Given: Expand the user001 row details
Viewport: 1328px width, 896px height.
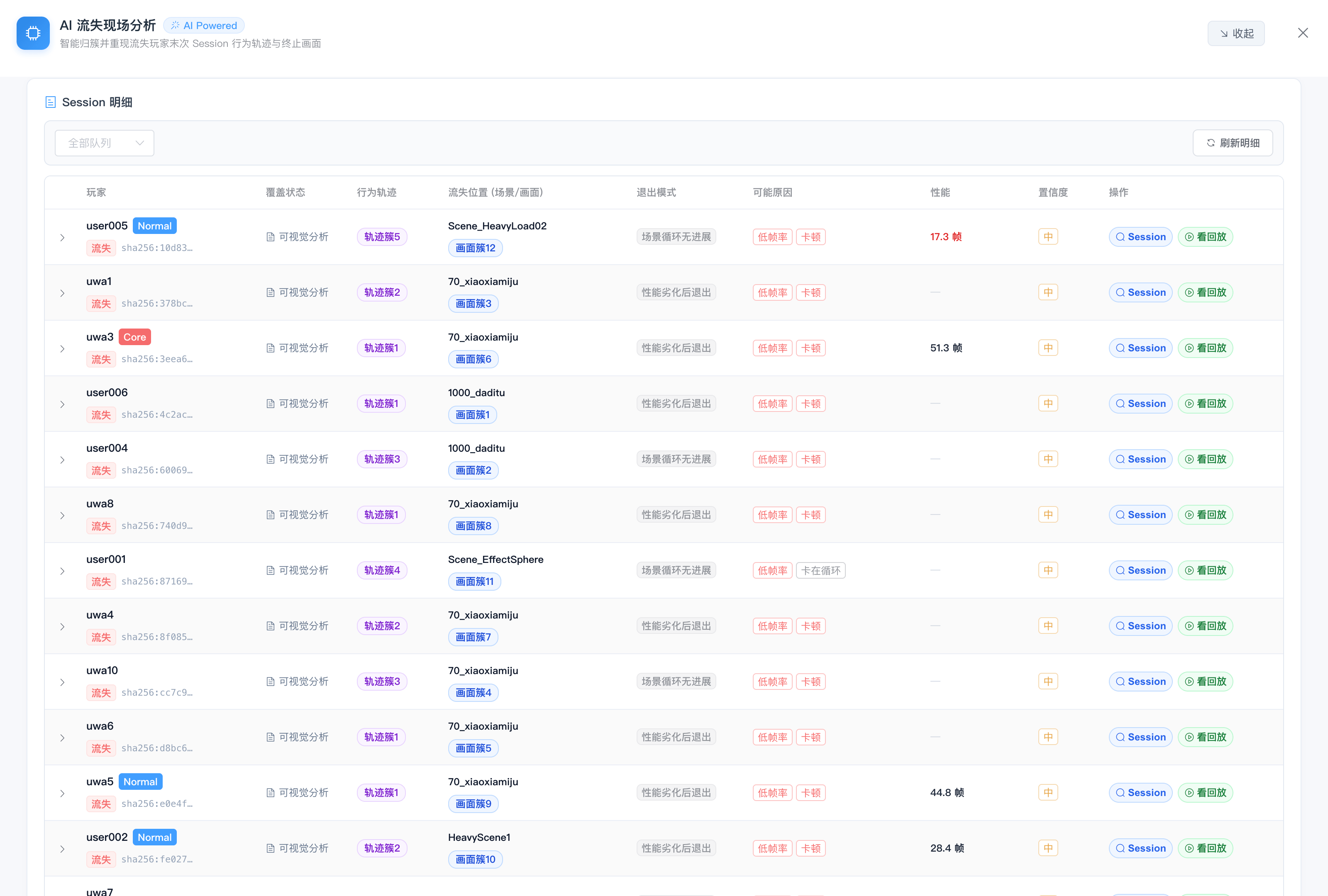Looking at the screenshot, I should pos(62,571).
